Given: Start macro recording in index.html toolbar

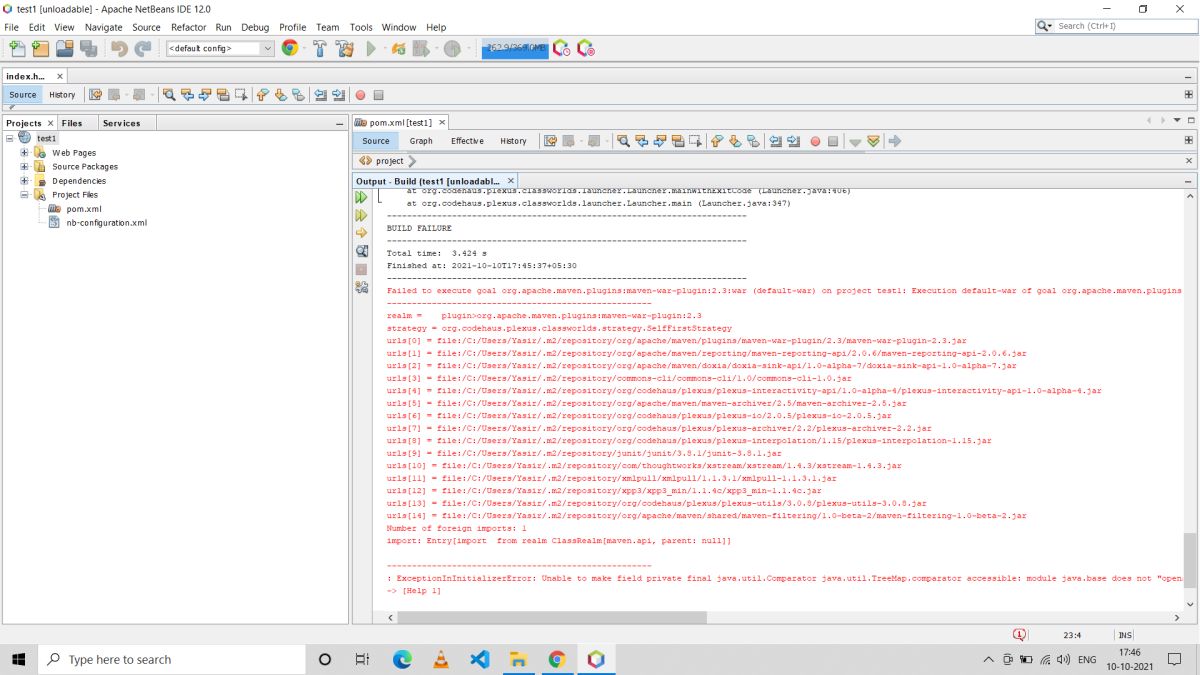Looking at the screenshot, I should point(360,95).
